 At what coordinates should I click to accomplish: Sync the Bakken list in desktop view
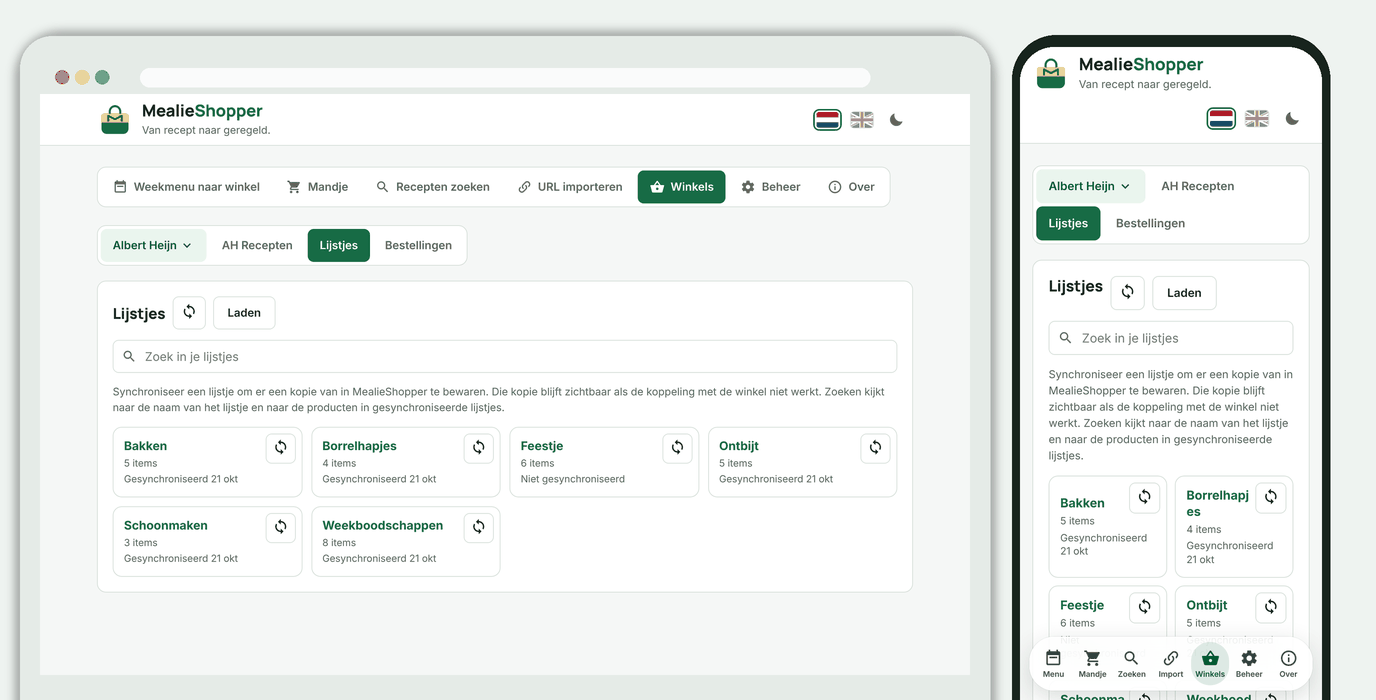[x=281, y=448]
